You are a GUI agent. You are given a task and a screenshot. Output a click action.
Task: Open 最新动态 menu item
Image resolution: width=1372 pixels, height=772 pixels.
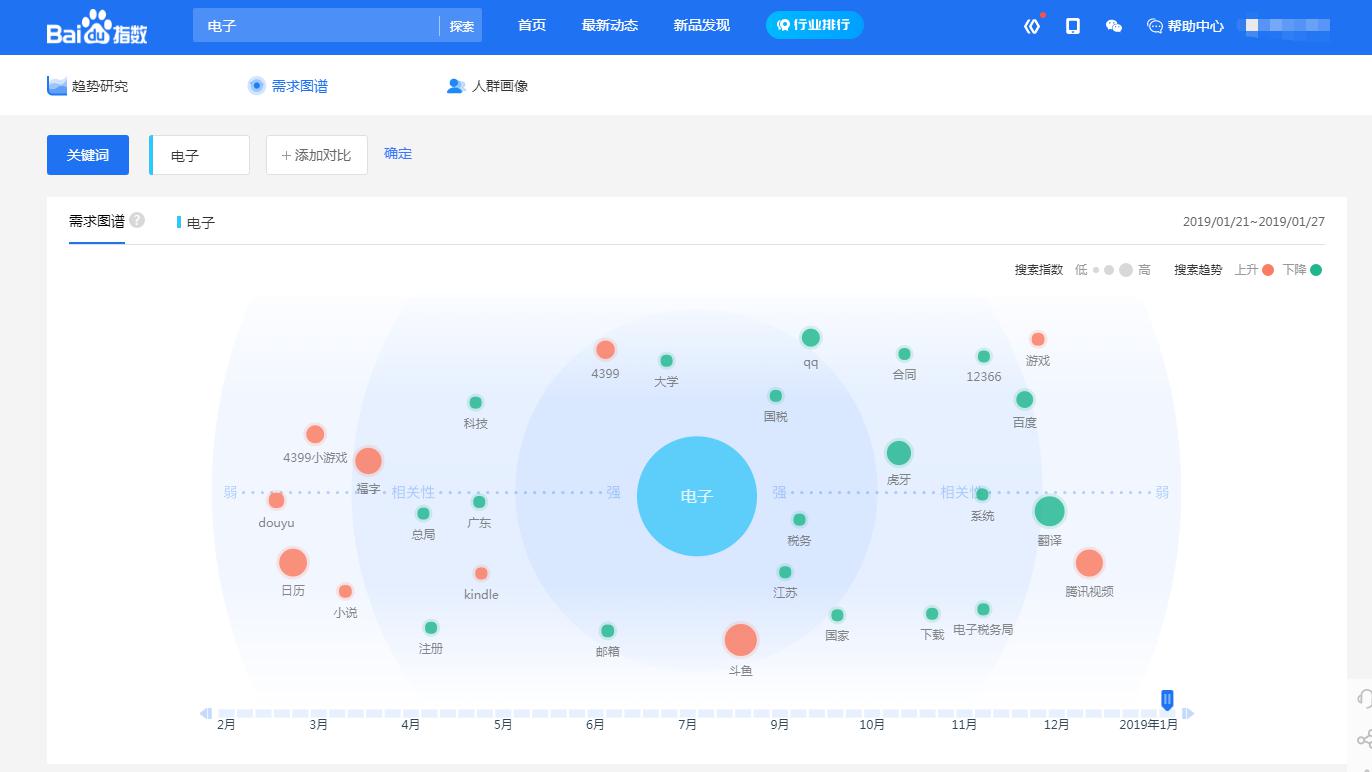coord(610,25)
